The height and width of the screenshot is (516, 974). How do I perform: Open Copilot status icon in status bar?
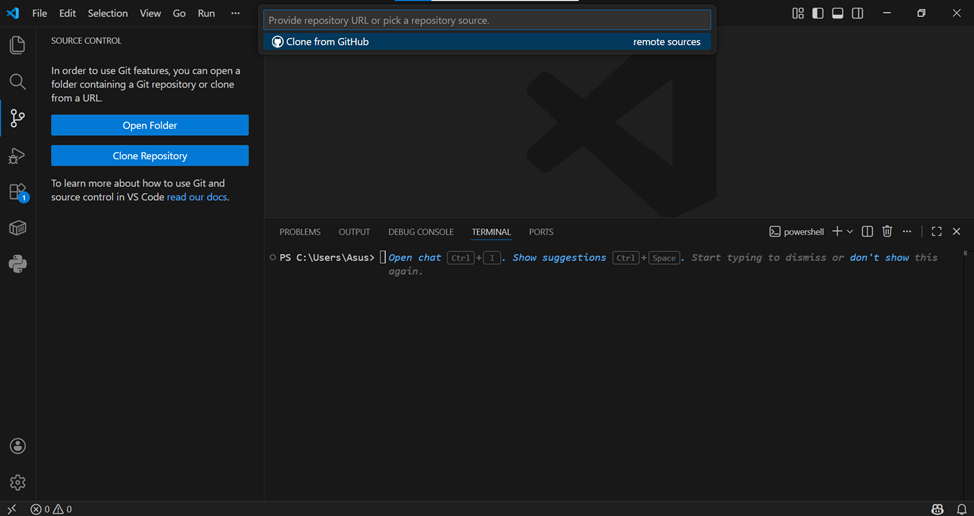tap(938, 509)
